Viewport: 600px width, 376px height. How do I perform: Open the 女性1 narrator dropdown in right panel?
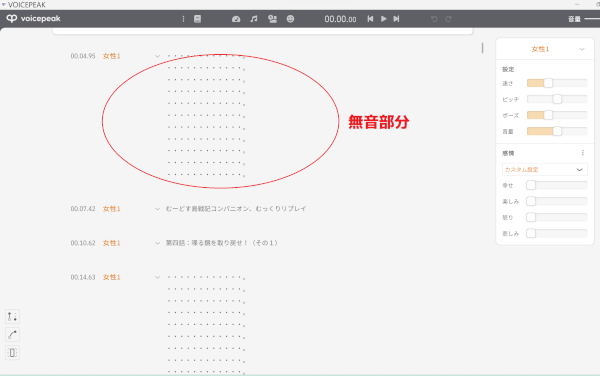(545, 49)
